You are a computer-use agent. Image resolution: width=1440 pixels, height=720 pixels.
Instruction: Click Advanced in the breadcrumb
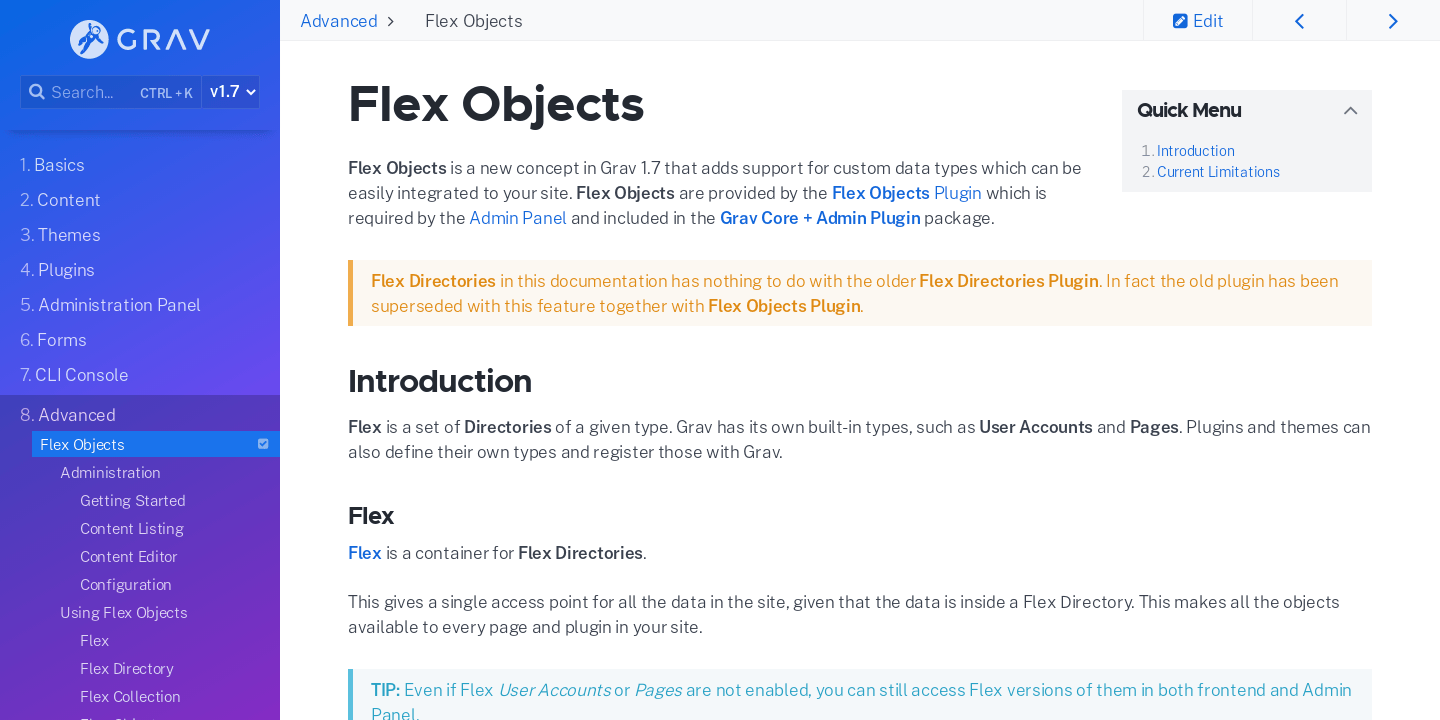point(339,21)
